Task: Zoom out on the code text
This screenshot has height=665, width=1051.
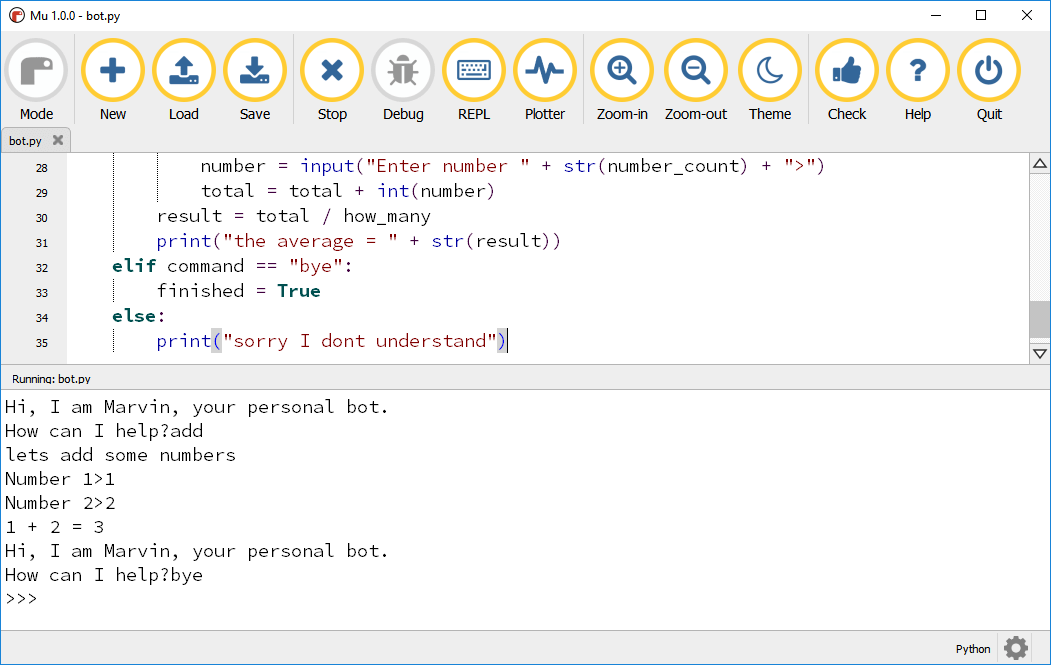Action: tap(695, 70)
